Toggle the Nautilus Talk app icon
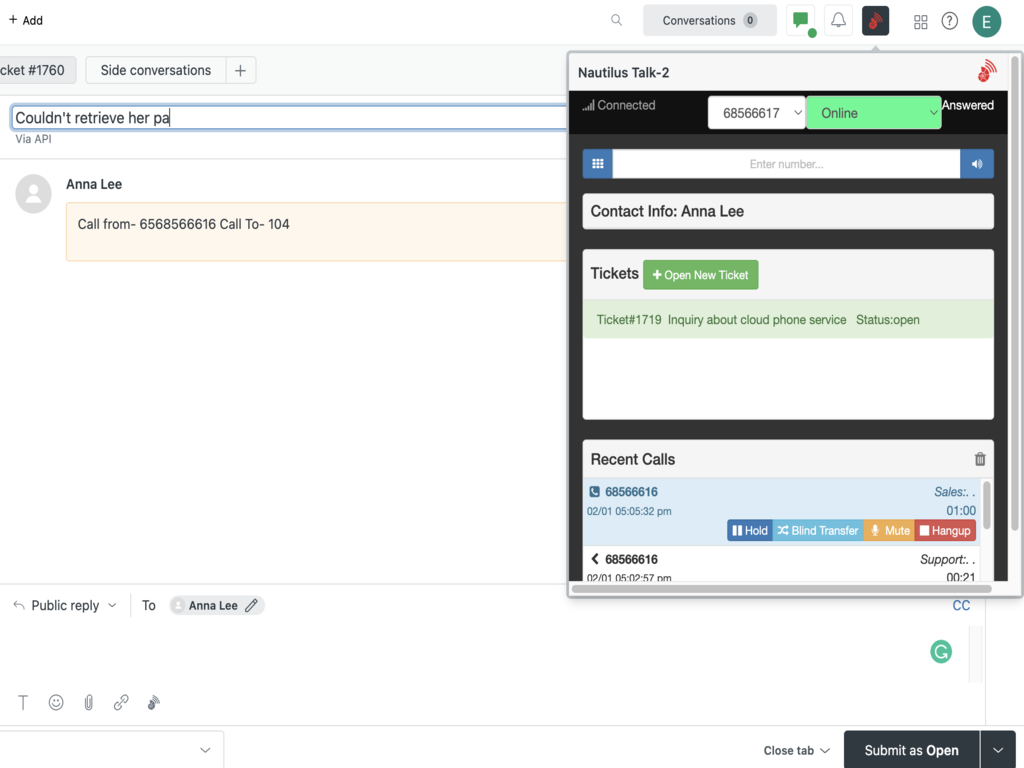The image size is (1024, 768). tap(876, 20)
